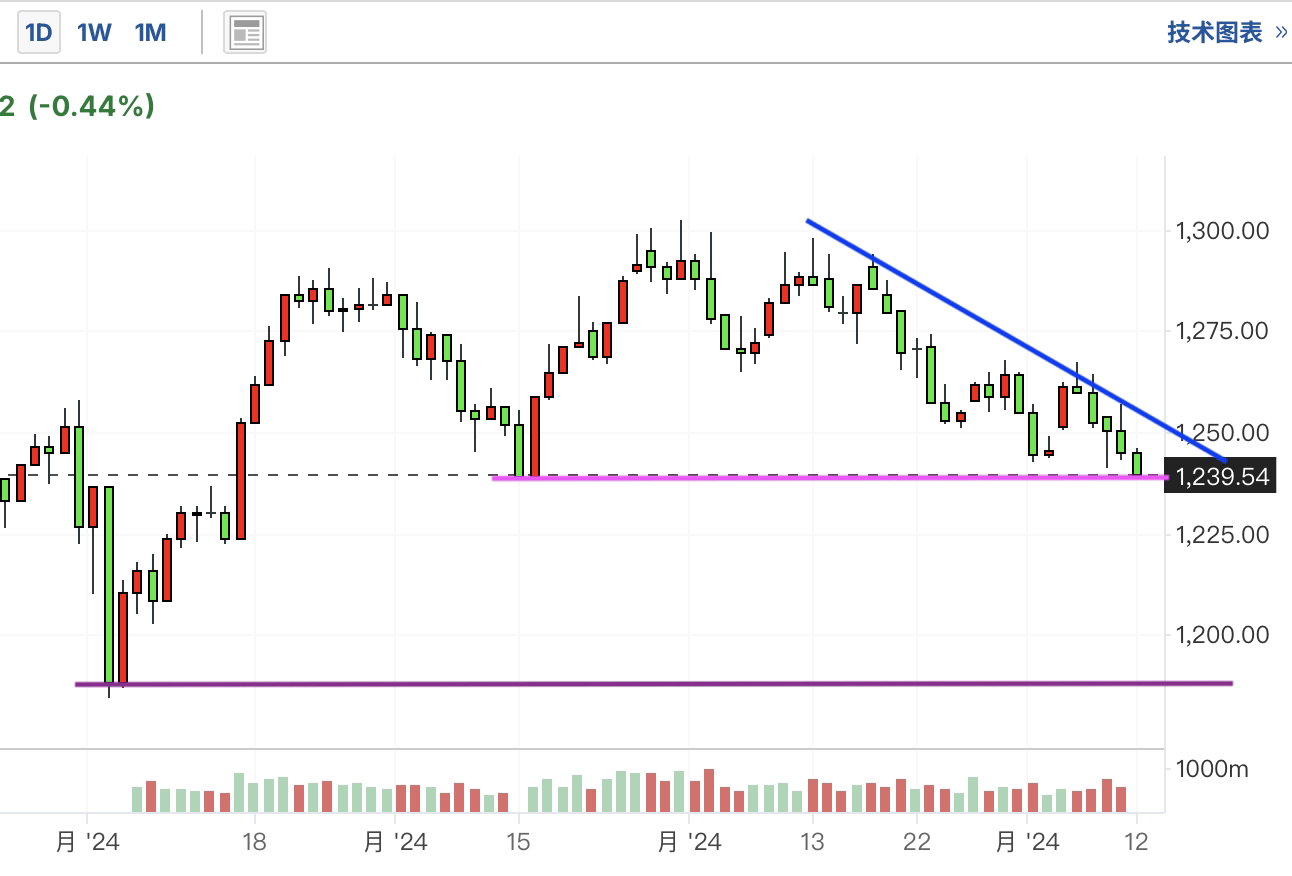
Task: Click the date label 18
Action: (254, 842)
